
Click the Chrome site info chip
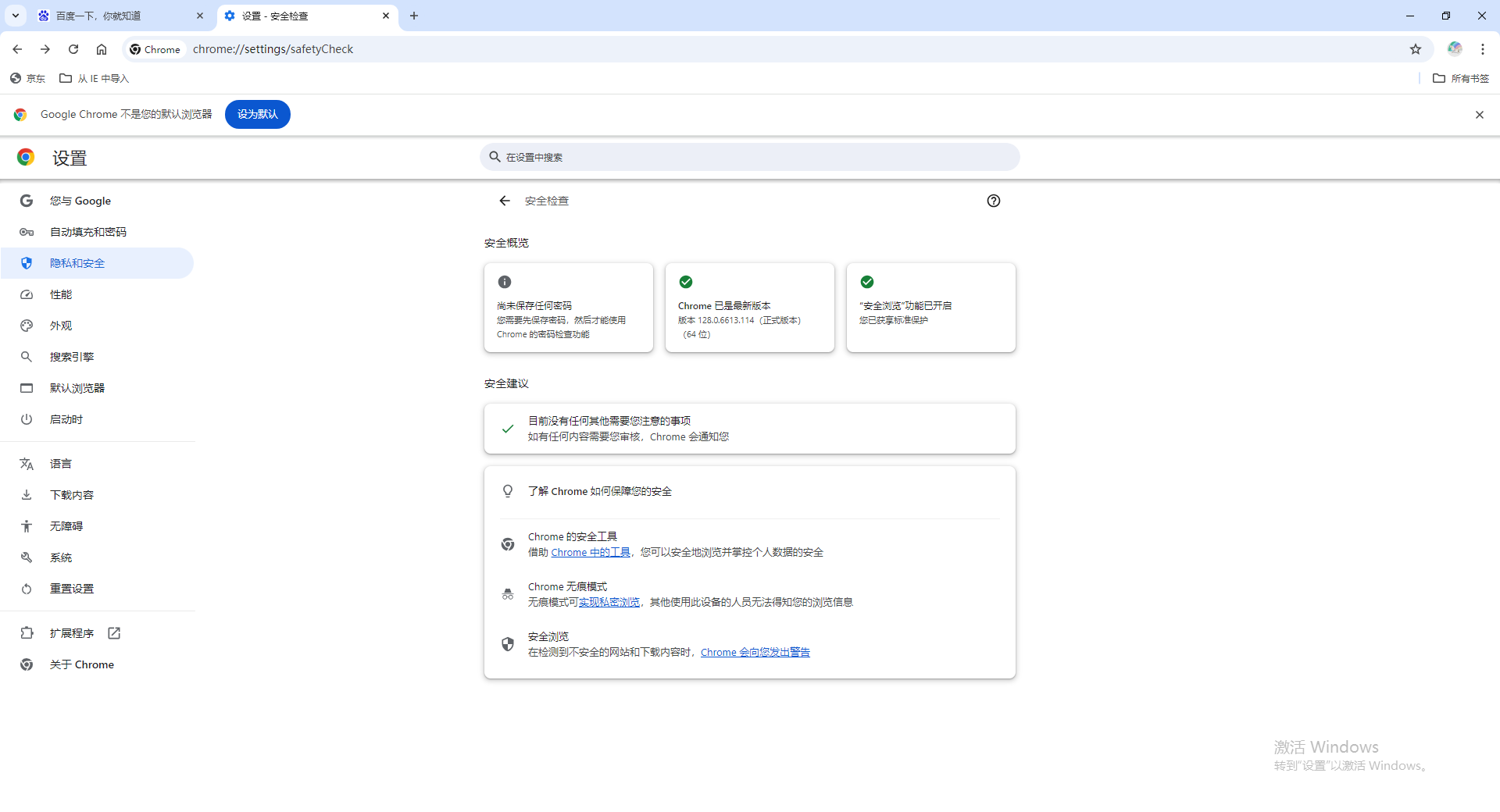coord(155,49)
